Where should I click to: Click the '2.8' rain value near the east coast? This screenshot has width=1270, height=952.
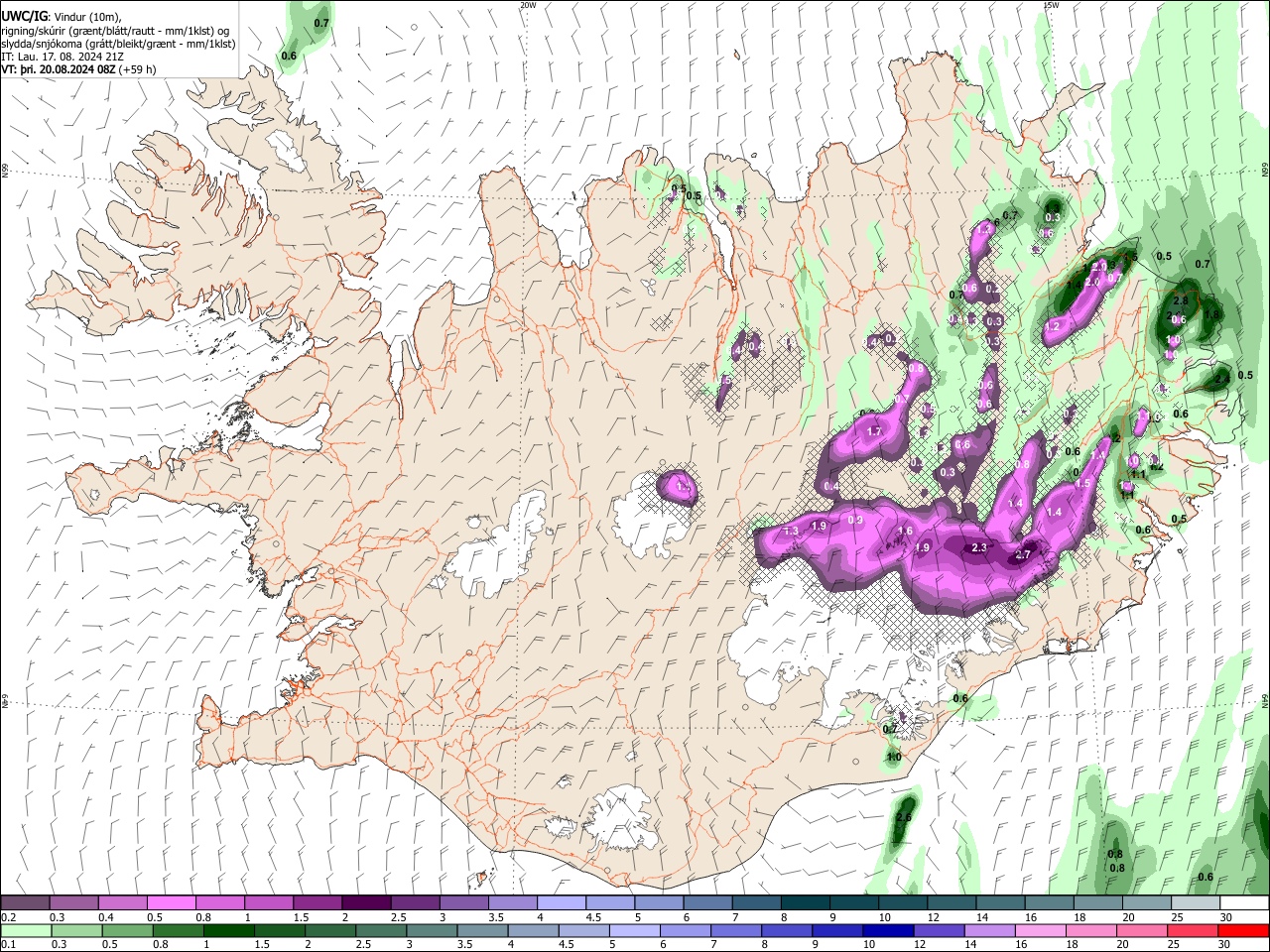click(1181, 300)
